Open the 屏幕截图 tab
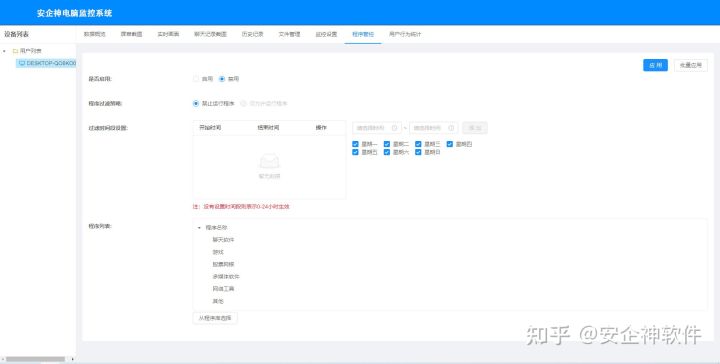The height and width of the screenshot is (364, 720). 131,34
